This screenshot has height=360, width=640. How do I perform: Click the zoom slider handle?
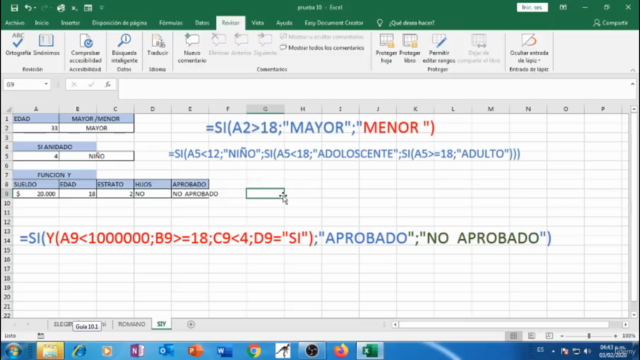pyautogui.click(x=589, y=336)
